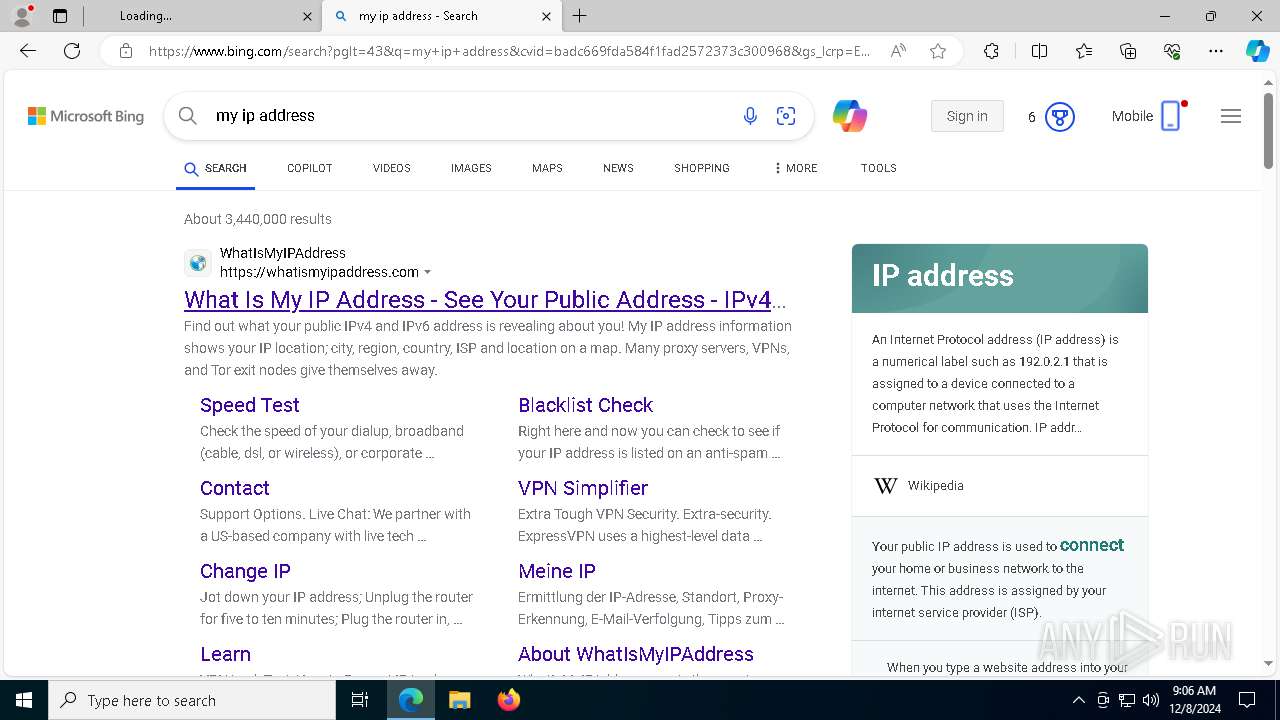Switch to the IMAGES tab
The image size is (1280, 720).
pos(471,168)
